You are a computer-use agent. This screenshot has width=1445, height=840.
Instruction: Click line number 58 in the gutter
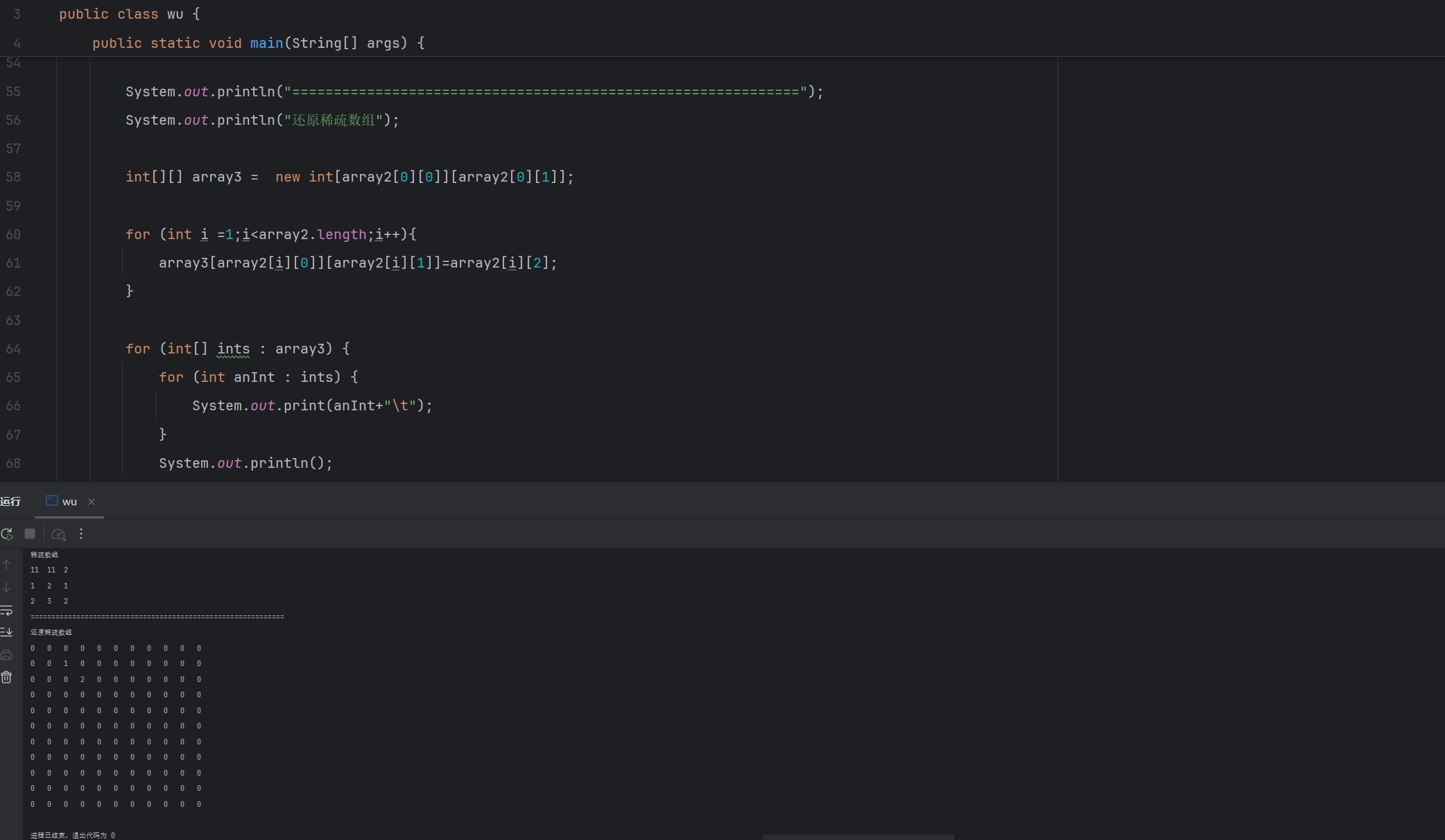pyautogui.click(x=13, y=177)
